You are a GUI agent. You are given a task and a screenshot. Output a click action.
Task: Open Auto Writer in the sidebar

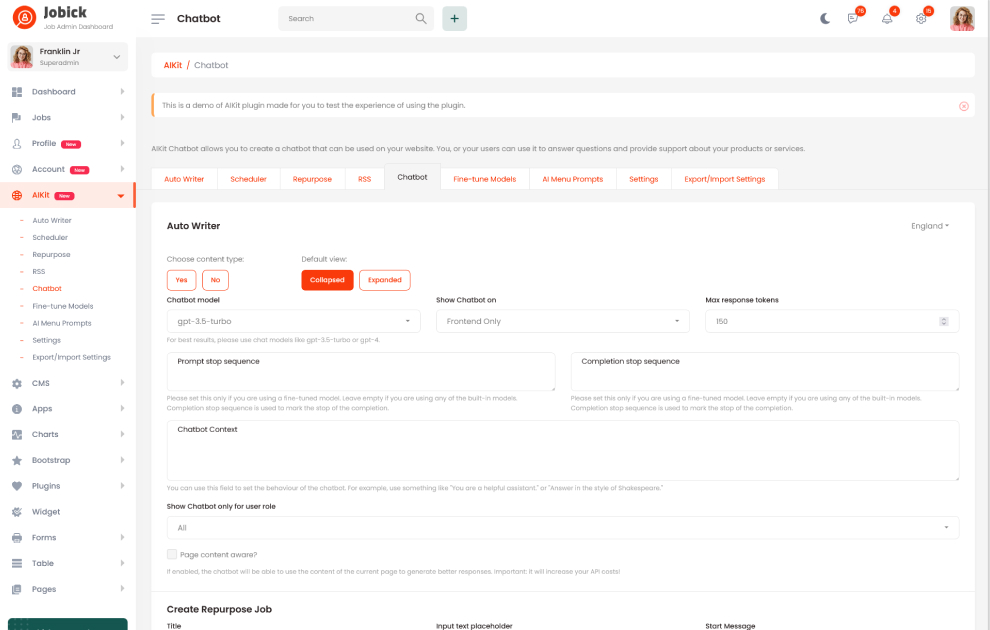click(52, 220)
